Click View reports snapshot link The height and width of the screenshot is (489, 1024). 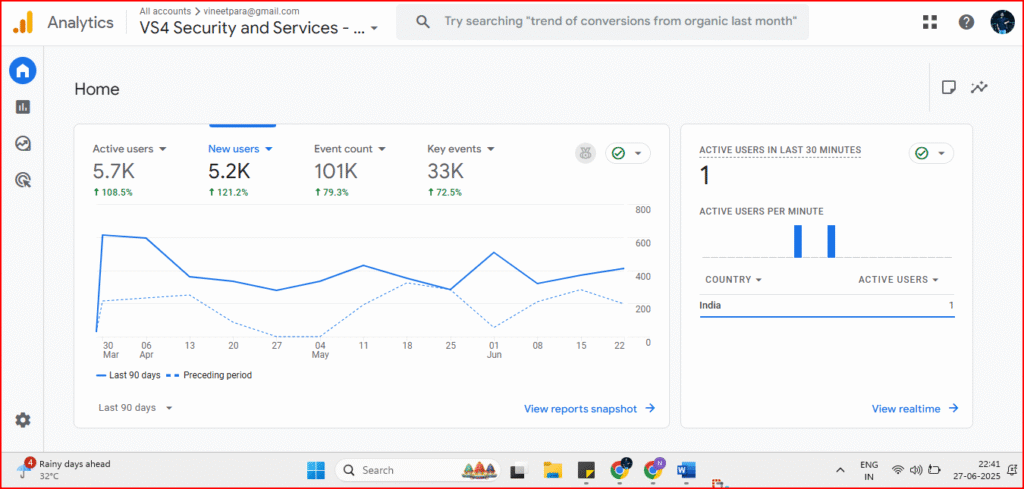pos(589,409)
